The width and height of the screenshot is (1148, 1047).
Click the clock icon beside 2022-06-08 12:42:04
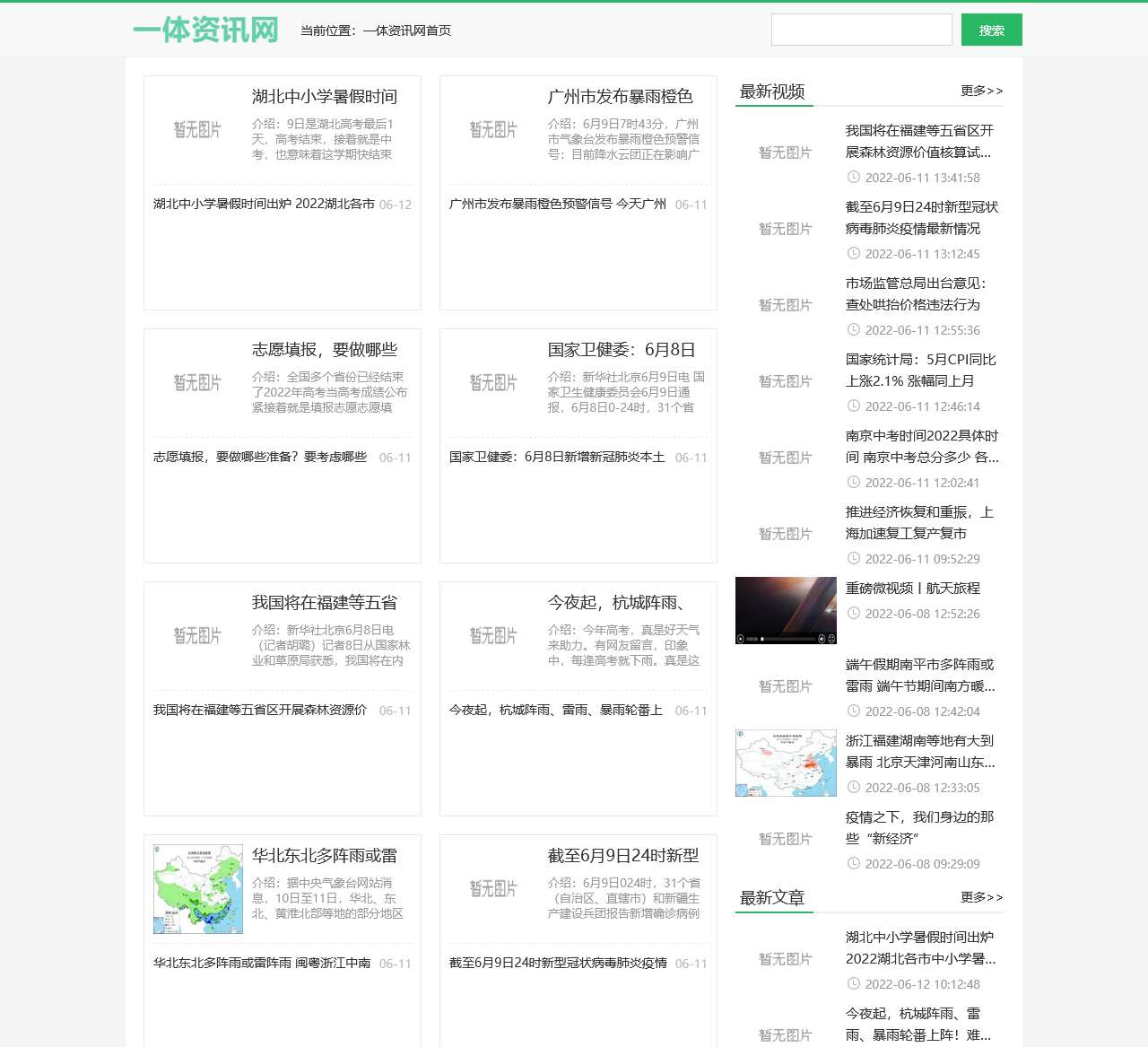(x=854, y=711)
